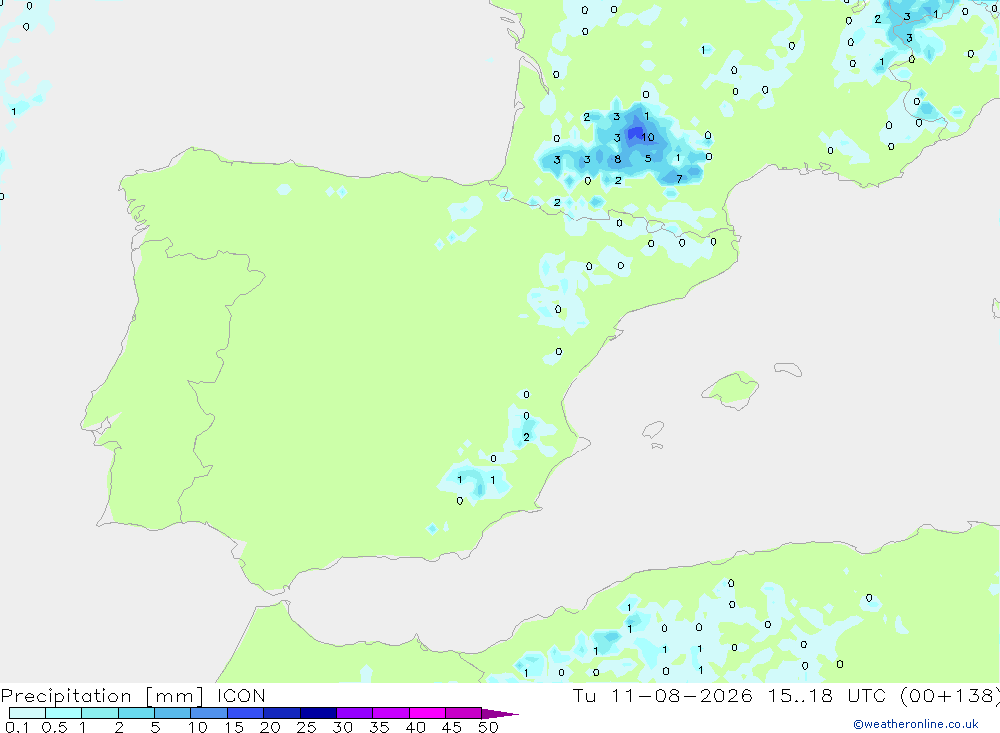
Task: Click the "40" legend scale label
Action: tap(415, 727)
